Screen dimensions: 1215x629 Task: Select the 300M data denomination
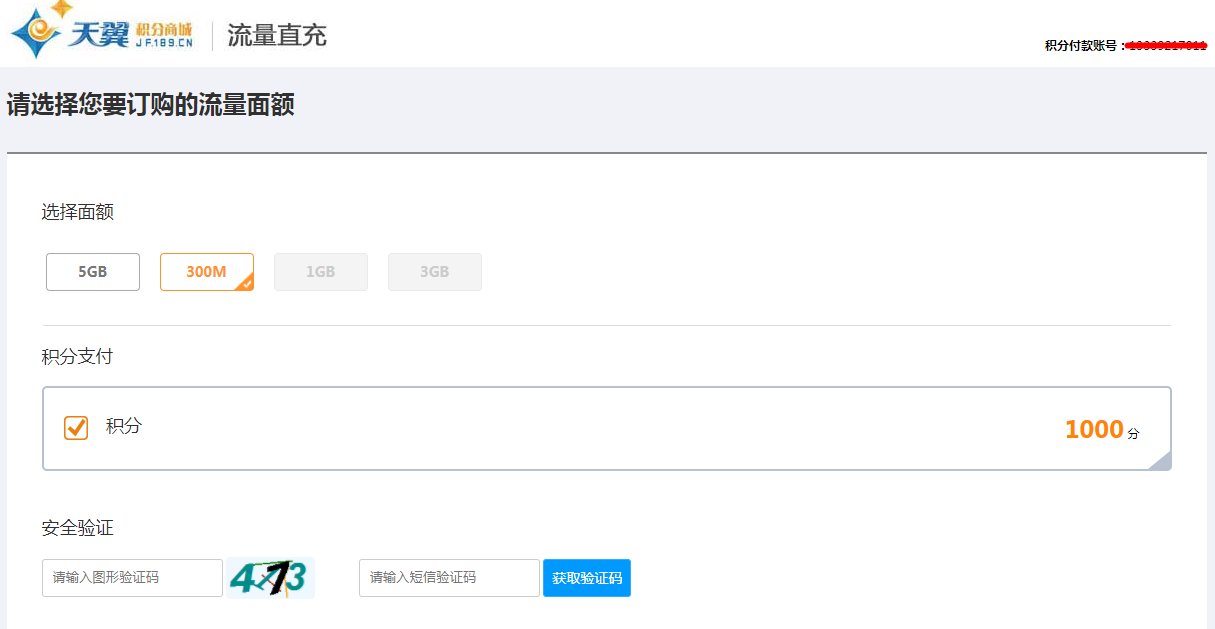(206, 271)
